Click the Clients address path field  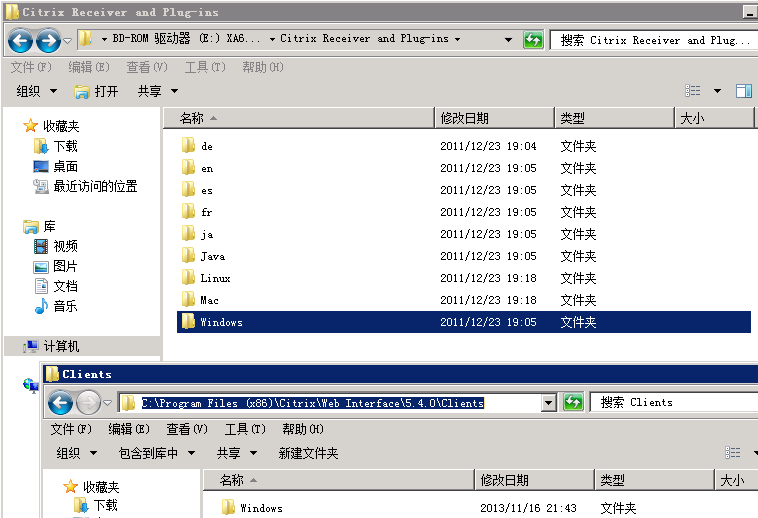click(x=331, y=403)
